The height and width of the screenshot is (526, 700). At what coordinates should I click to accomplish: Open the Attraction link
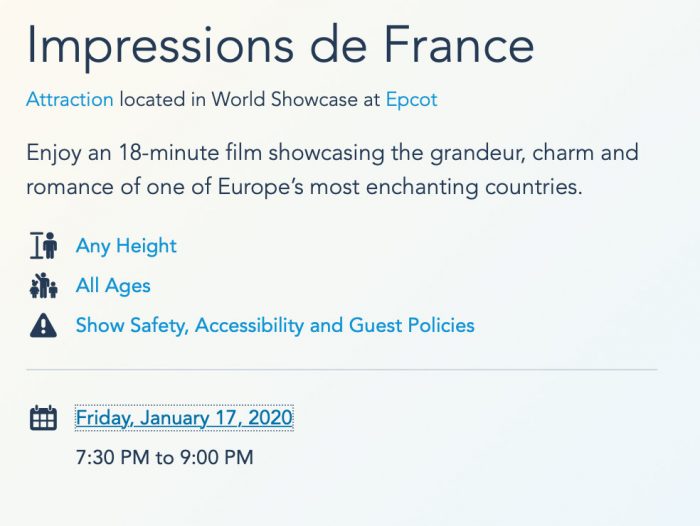tap(70, 100)
